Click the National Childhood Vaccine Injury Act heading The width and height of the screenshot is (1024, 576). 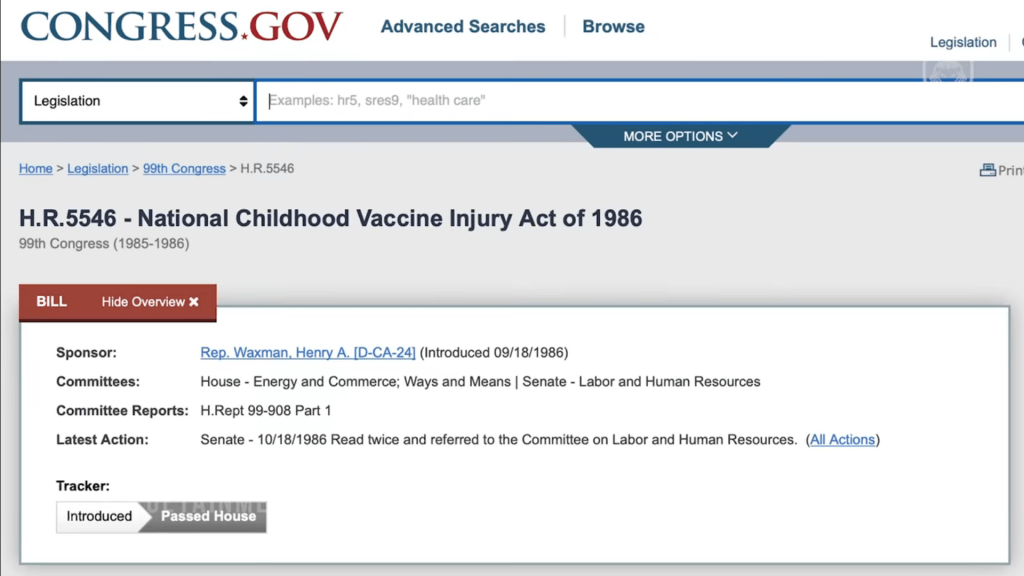[x=330, y=218]
